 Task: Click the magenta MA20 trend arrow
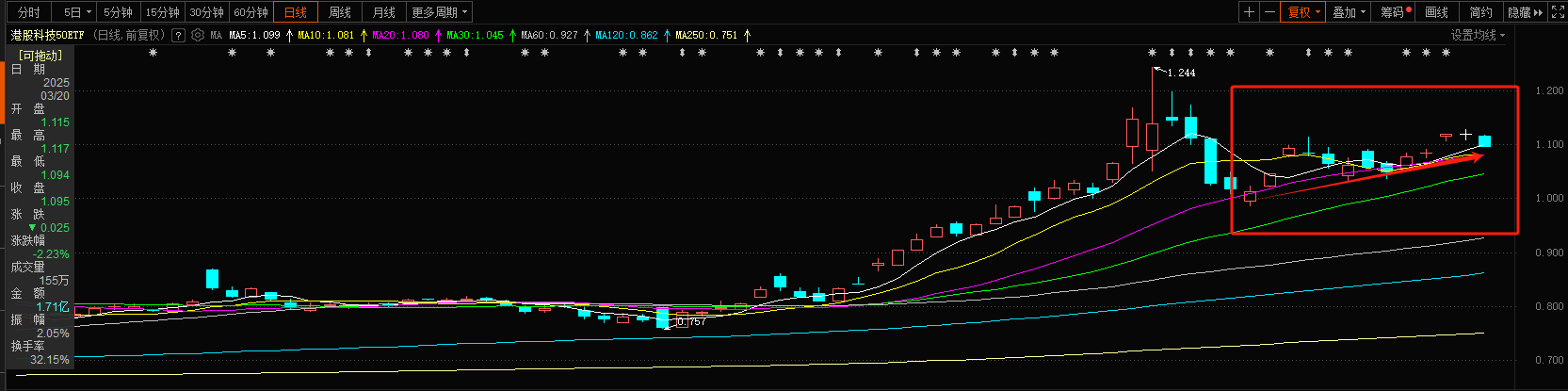[x=438, y=35]
